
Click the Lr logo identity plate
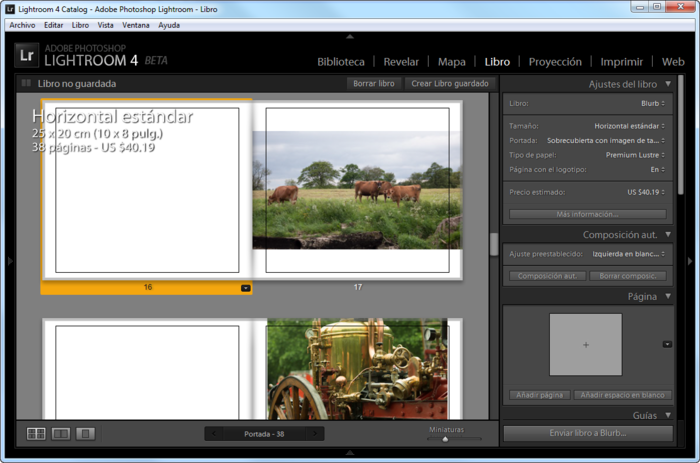pos(26,55)
